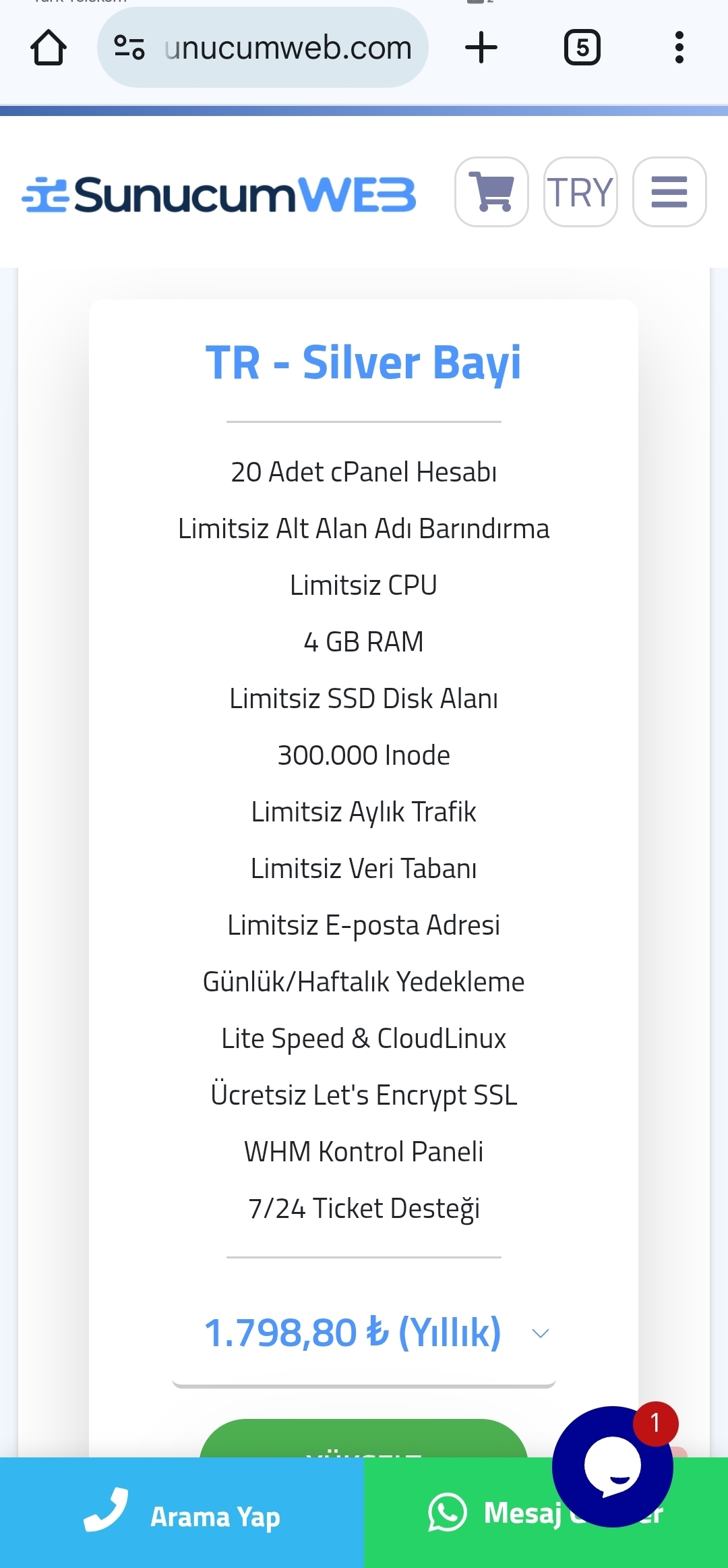
Task: Open the hamburger navigation menu
Action: pos(669,192)
